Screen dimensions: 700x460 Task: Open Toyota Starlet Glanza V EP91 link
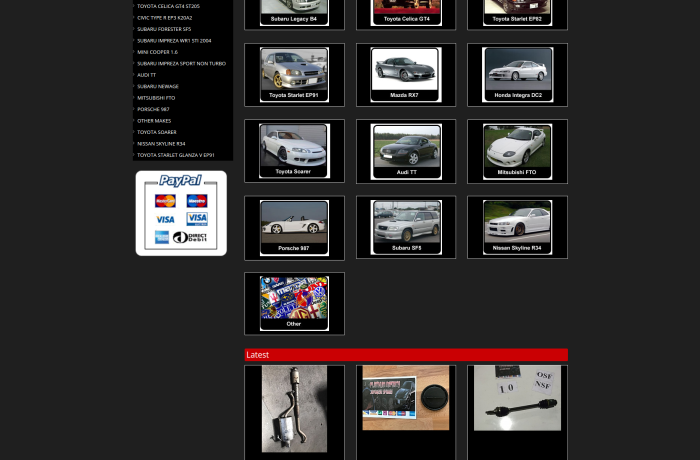(x=175, y=155)
